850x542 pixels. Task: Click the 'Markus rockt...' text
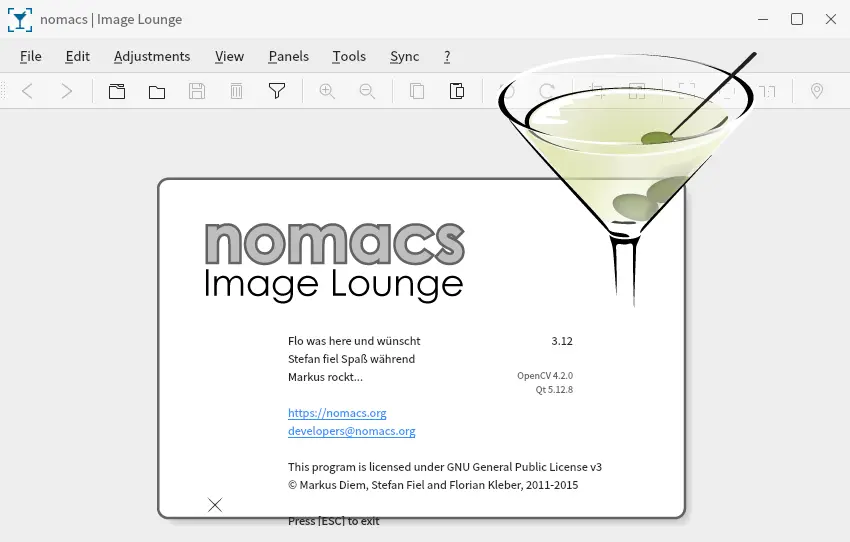[325, 377]
